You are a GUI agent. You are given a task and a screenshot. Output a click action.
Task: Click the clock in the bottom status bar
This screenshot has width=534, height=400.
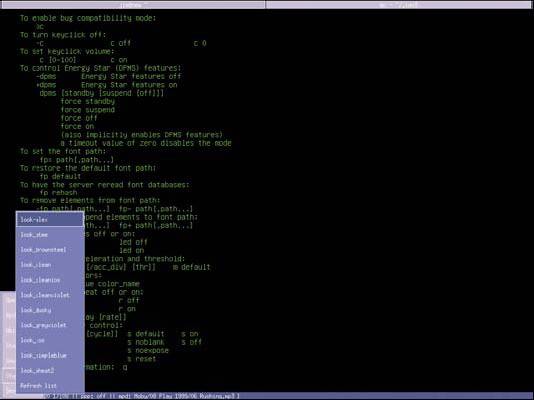(55, 396)
